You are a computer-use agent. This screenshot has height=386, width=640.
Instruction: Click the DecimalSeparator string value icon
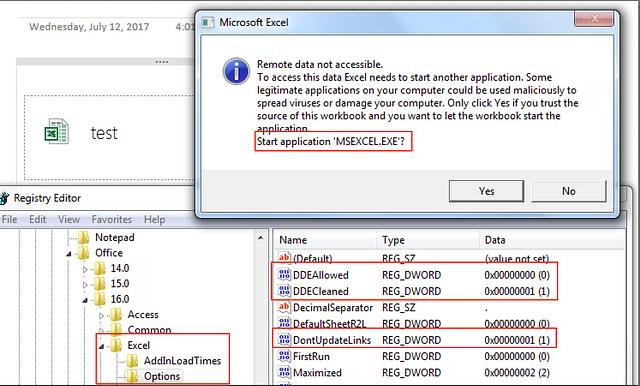pos(284,307)
